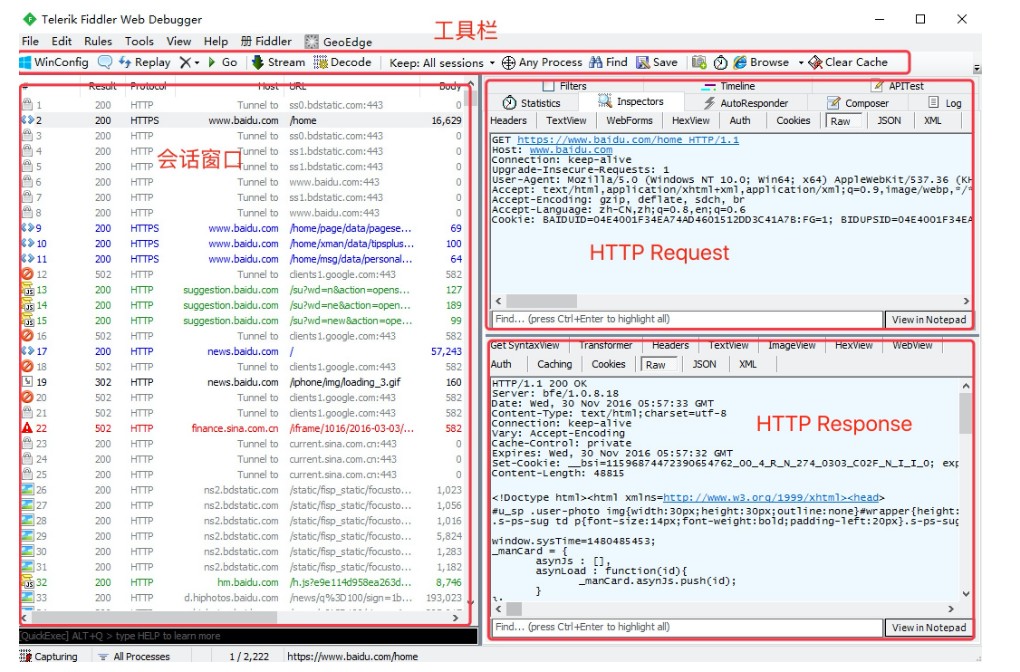Viewport: 1020px width, 672px height.
Task: Replay the selected session
Action: [x=144, y=62]
